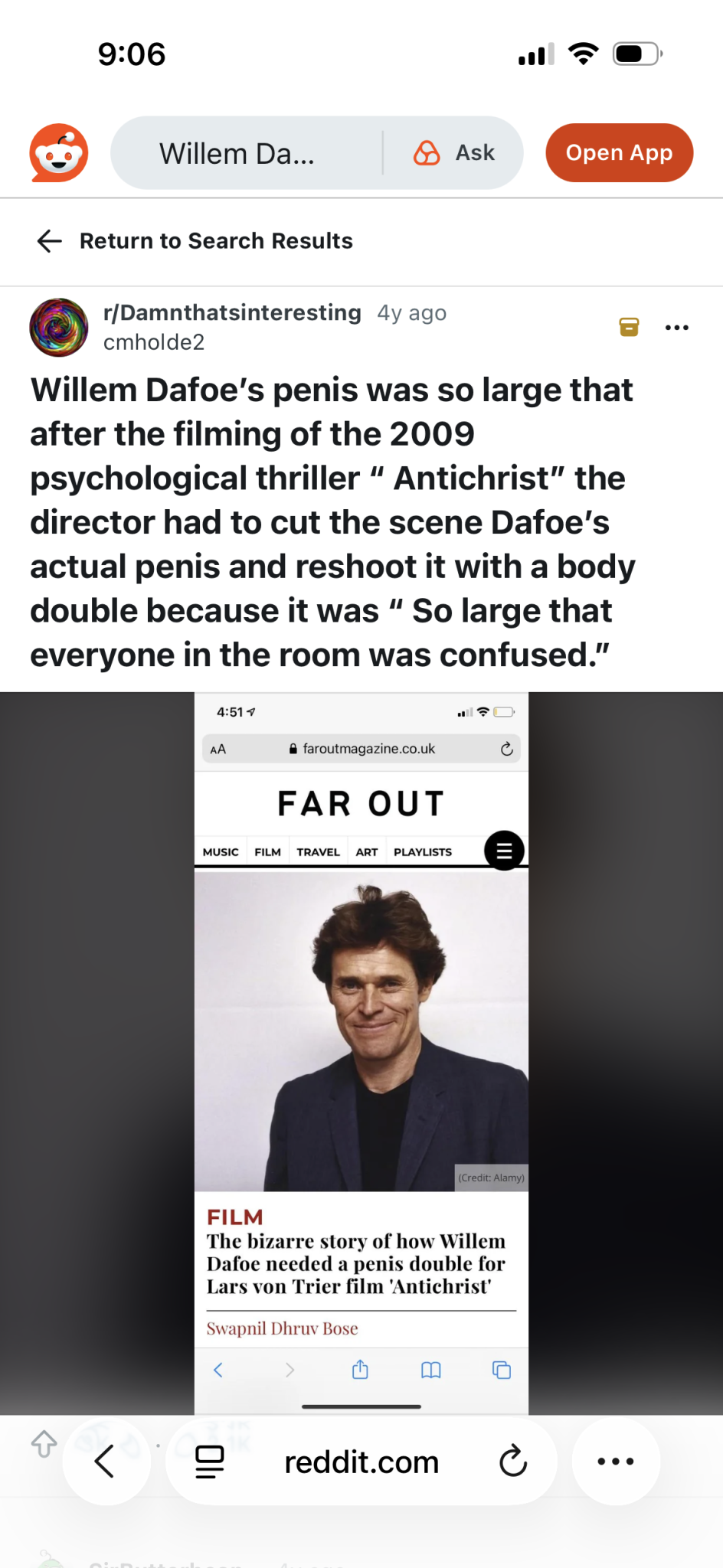Tap the browser back chevron button
Image resolution: width=723 pixels, height=1568 pixels.
(x=105, y=1462)
